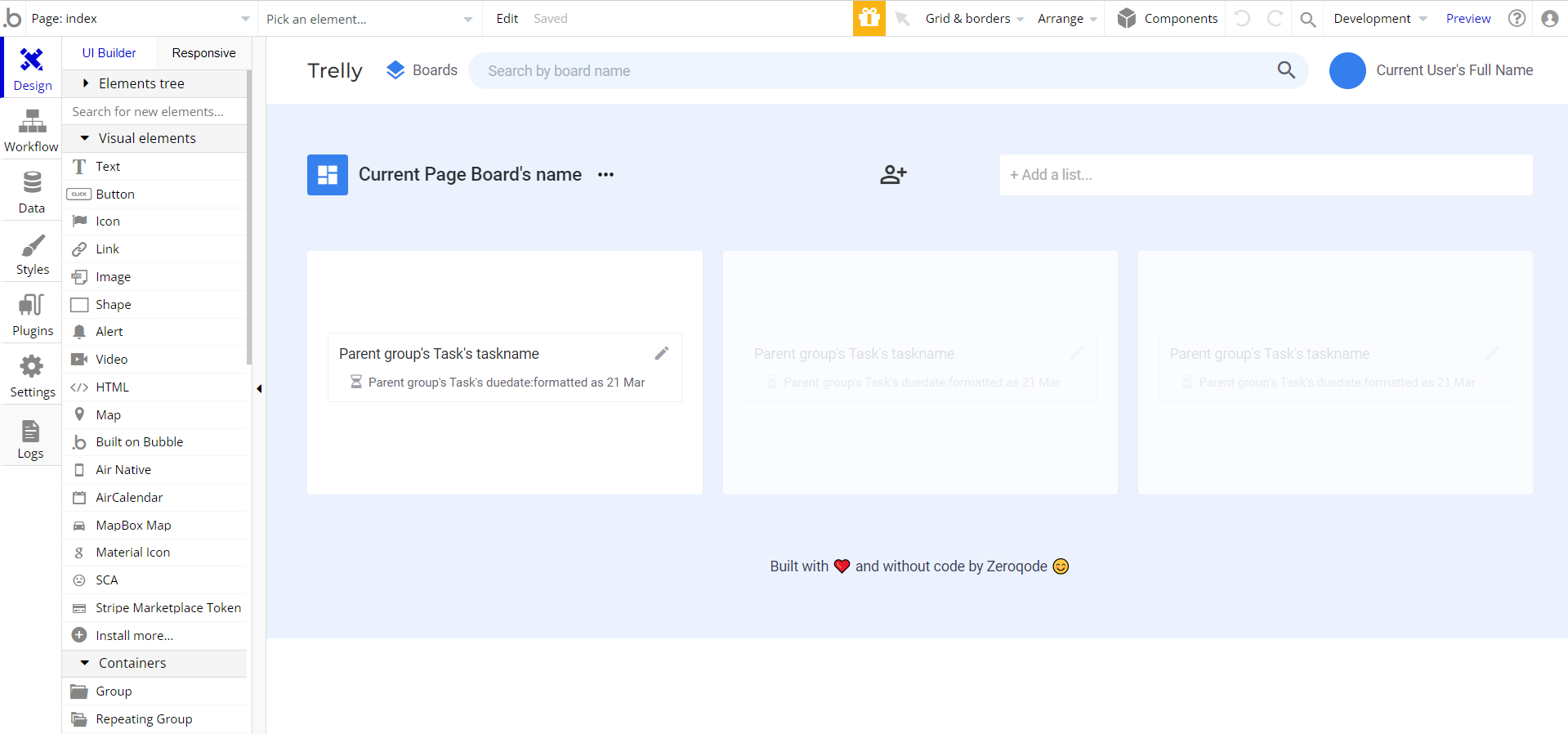Click the Preview link
The width and height of the screenshot is (1568, 734).
[x=1468, y=18]
